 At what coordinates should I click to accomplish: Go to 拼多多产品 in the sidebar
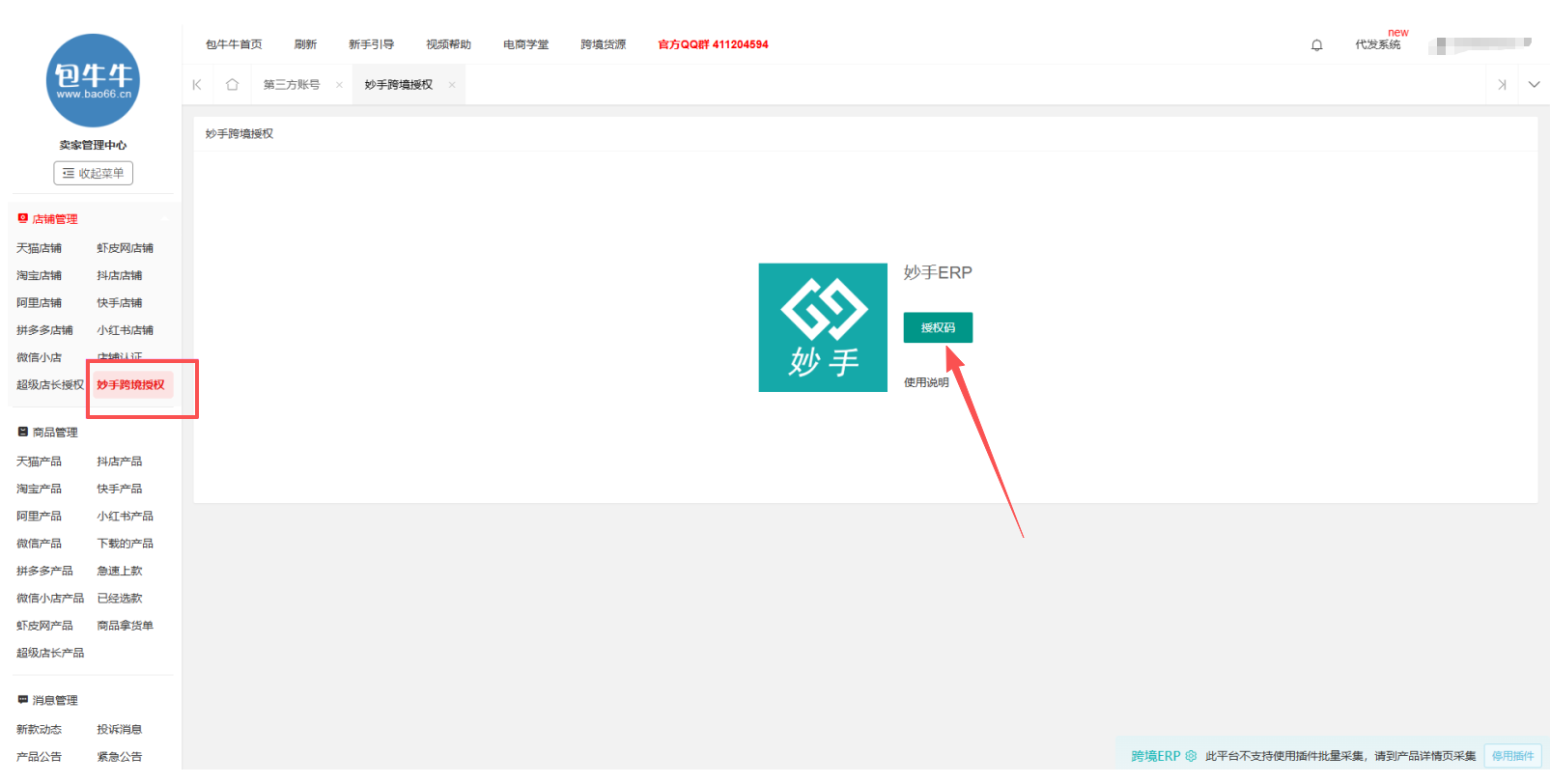pos(44,571)
